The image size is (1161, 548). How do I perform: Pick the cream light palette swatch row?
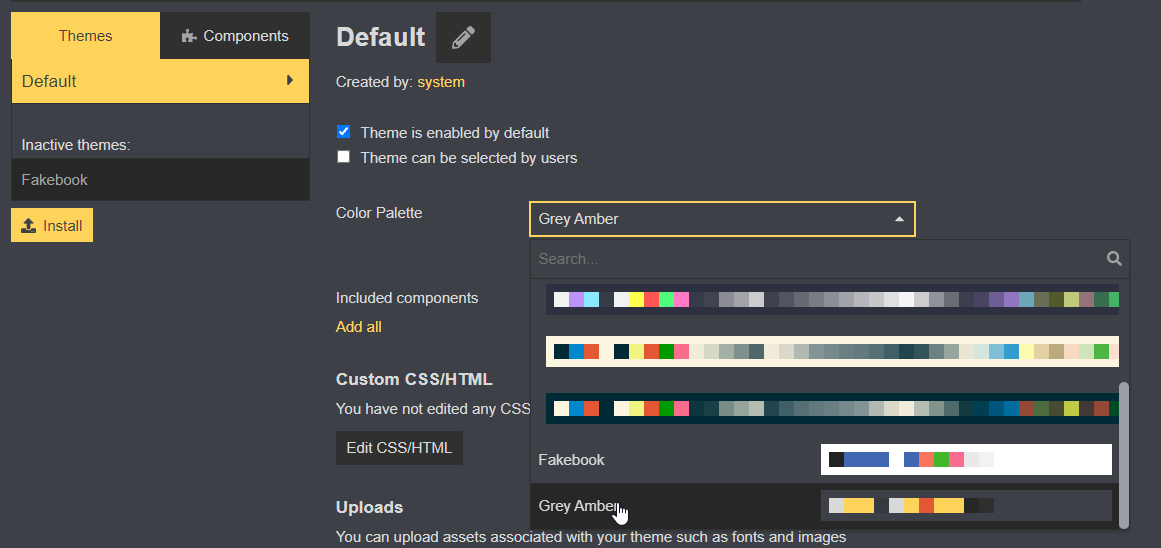(832, 351)
